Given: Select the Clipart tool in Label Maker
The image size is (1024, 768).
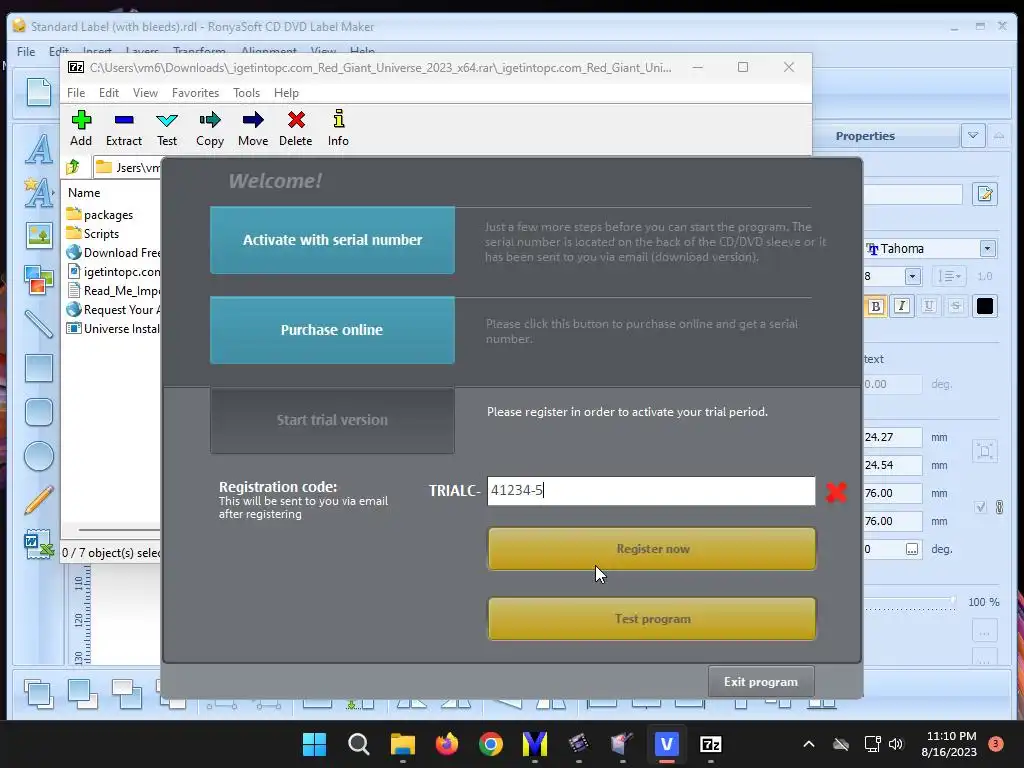Looking at the screenshot, I should point(39,280).
